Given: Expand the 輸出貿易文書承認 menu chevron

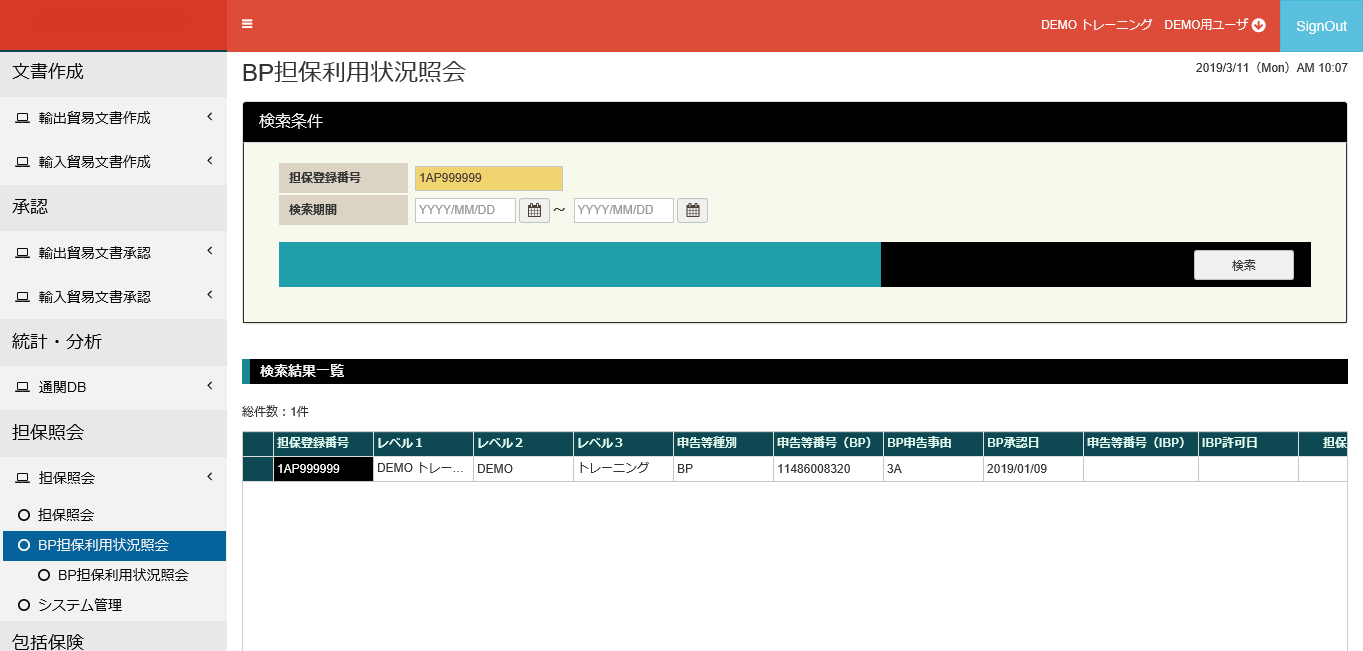Looking at the screenshot, I should click(x=210, y=251).
